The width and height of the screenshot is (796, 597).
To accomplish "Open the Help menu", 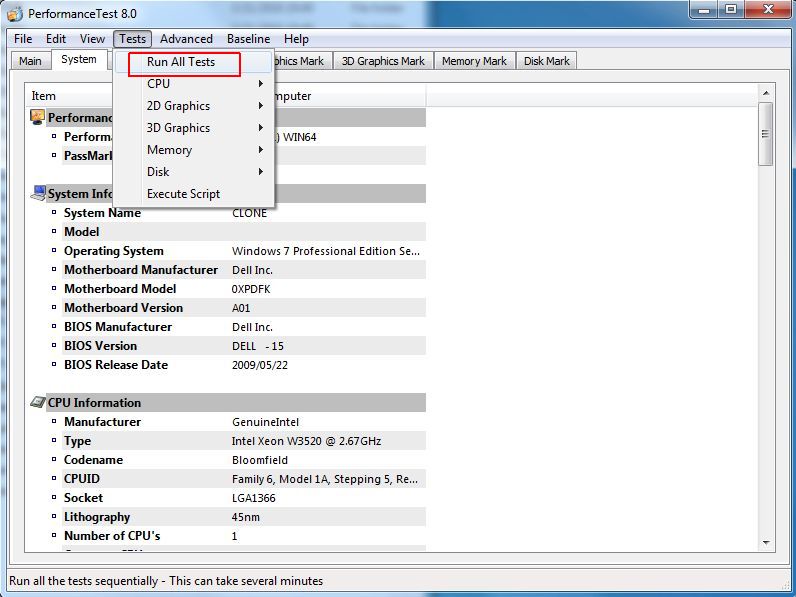I will pyautogui.click(x=296, y=39).
